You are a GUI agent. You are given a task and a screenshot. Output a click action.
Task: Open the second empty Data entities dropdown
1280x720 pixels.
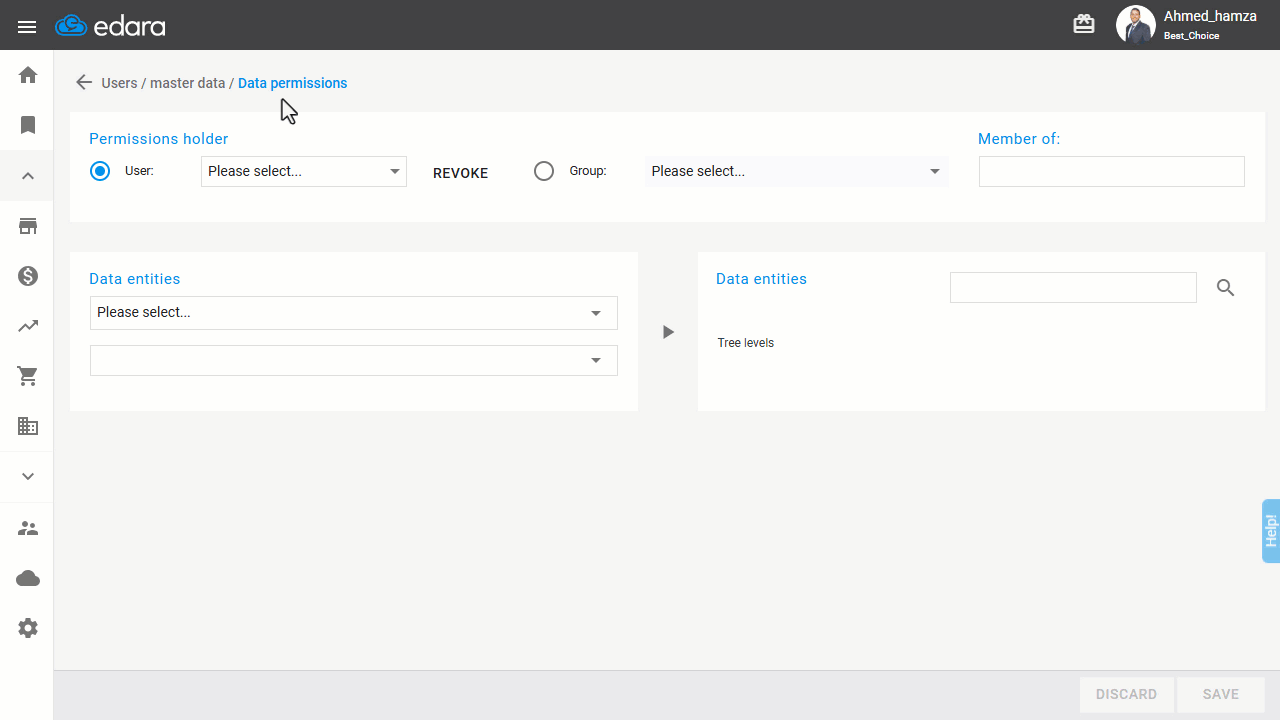point(354,360)
